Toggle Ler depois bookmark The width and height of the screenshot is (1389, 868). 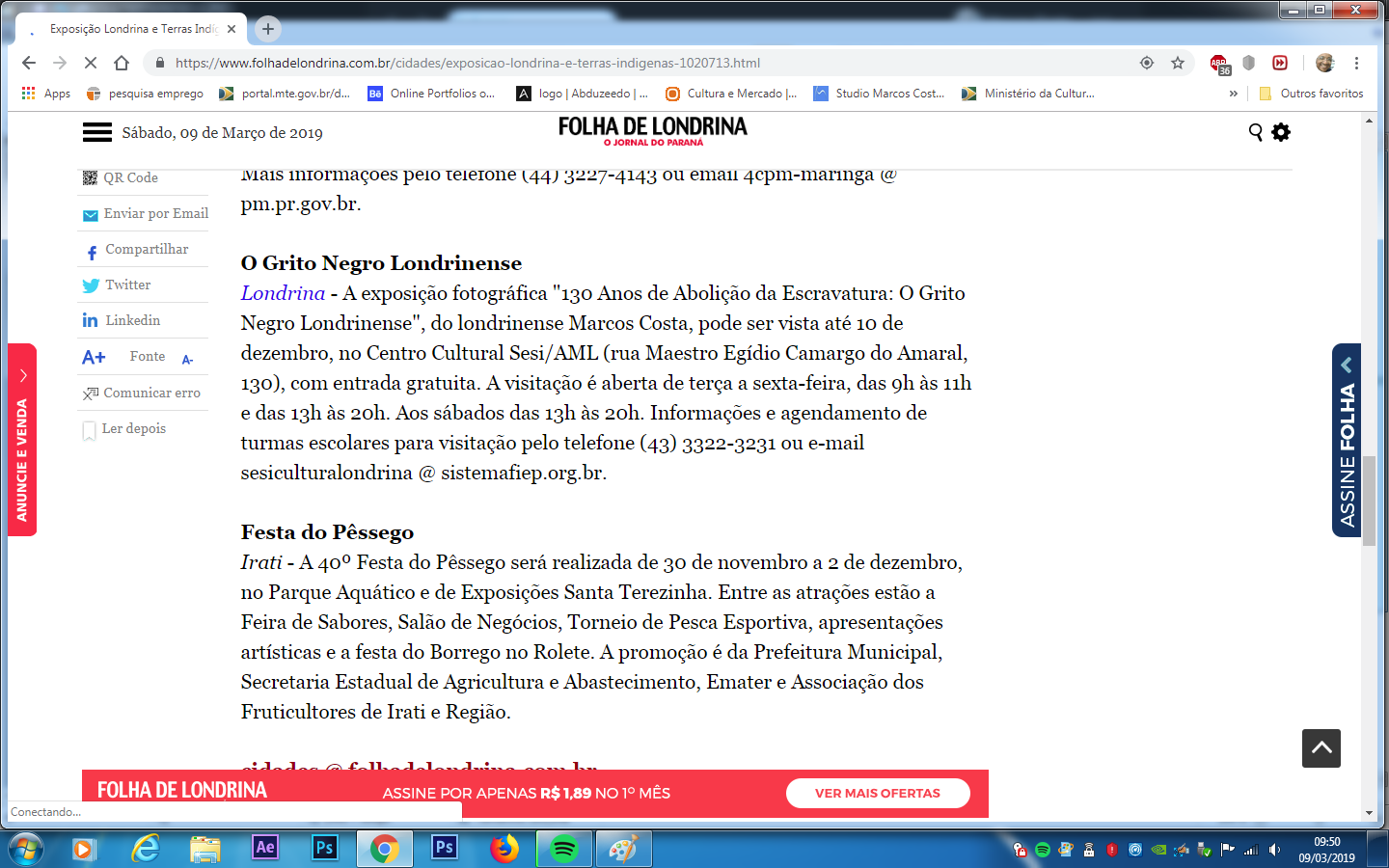(133, 429)
